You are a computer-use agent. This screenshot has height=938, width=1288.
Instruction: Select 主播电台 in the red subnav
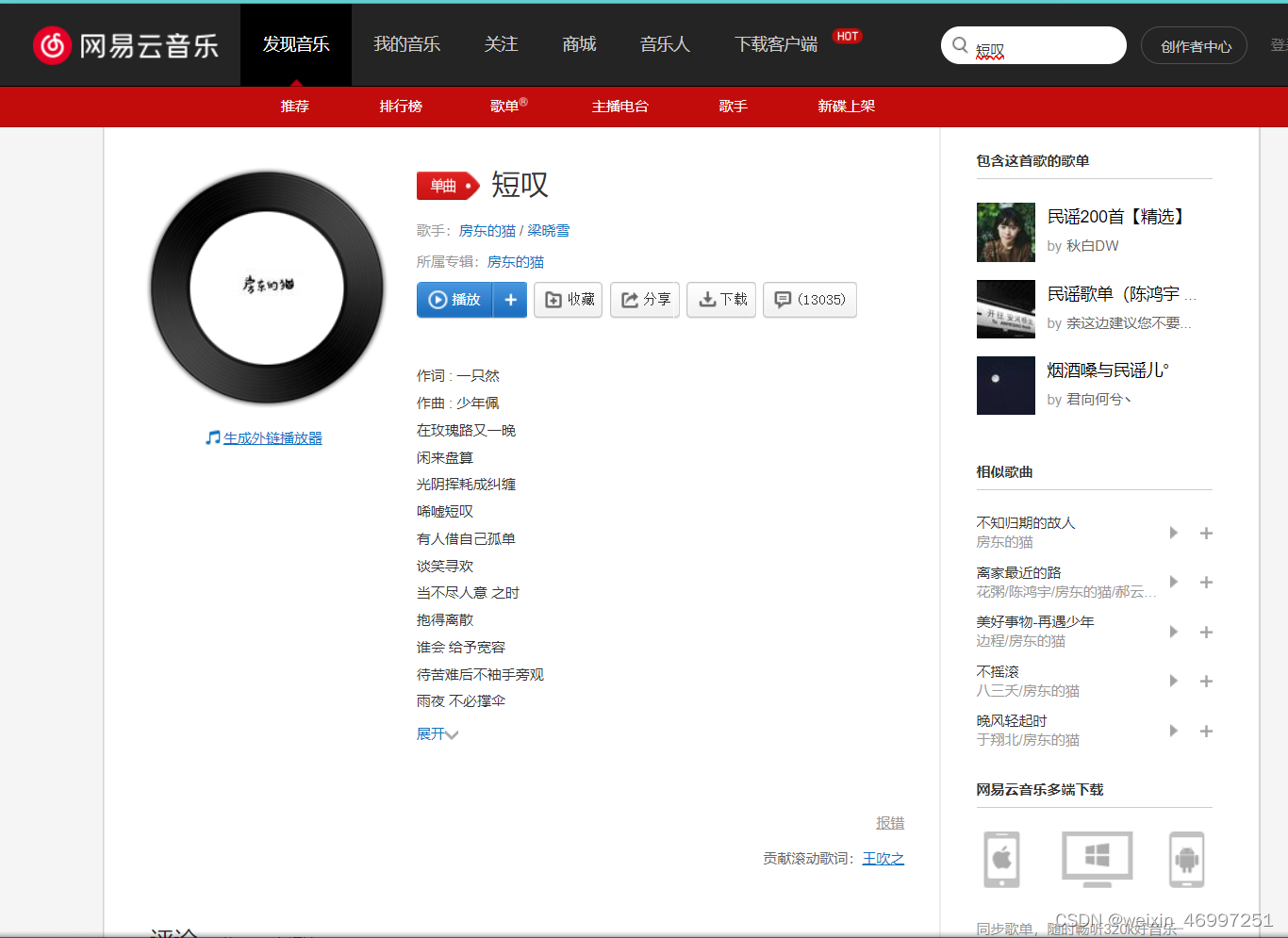point(619,107)
